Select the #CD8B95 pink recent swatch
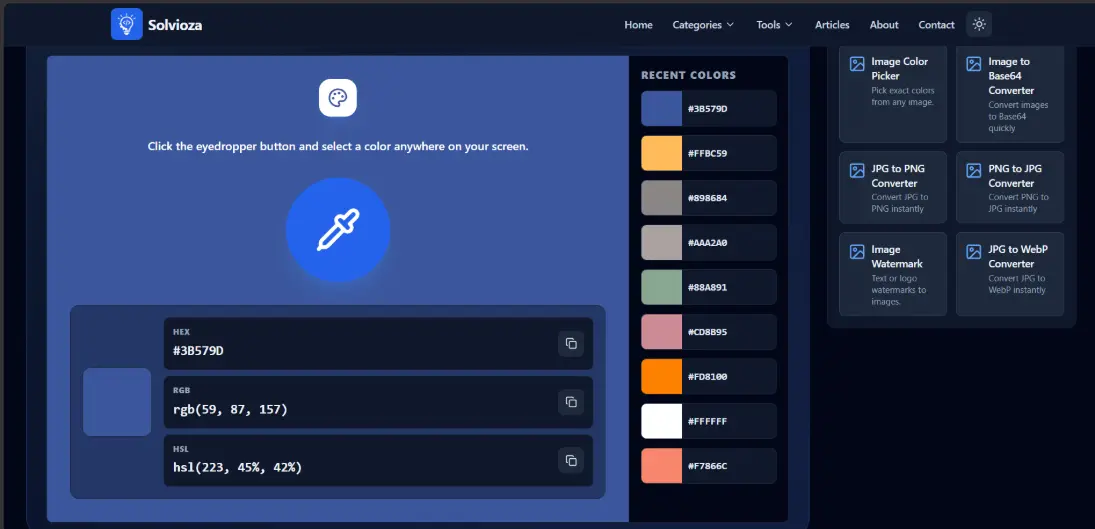 [661, 331]
